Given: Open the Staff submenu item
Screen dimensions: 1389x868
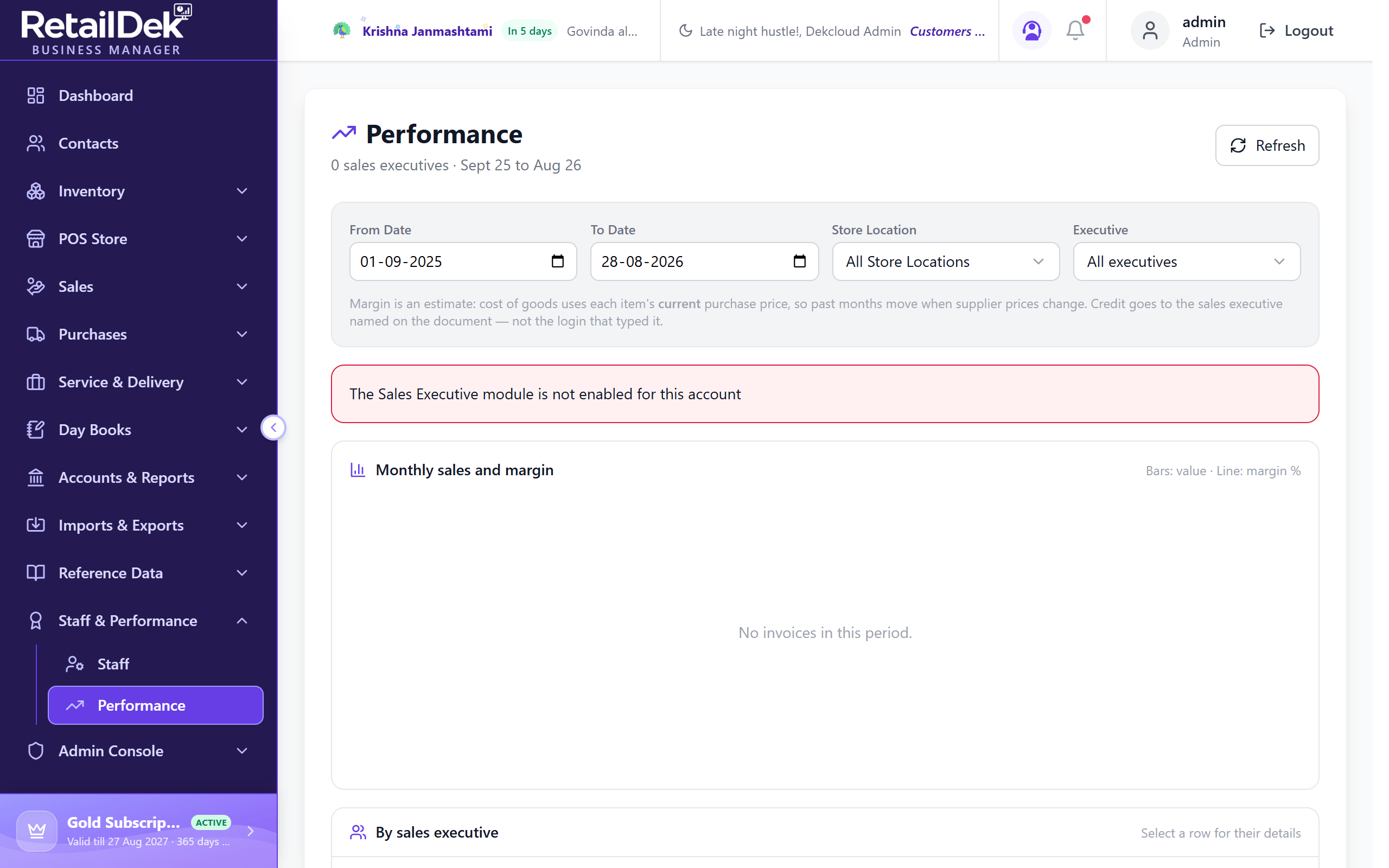Looking at the screenshot, I should pyautogui.click(x=155, y=663).
